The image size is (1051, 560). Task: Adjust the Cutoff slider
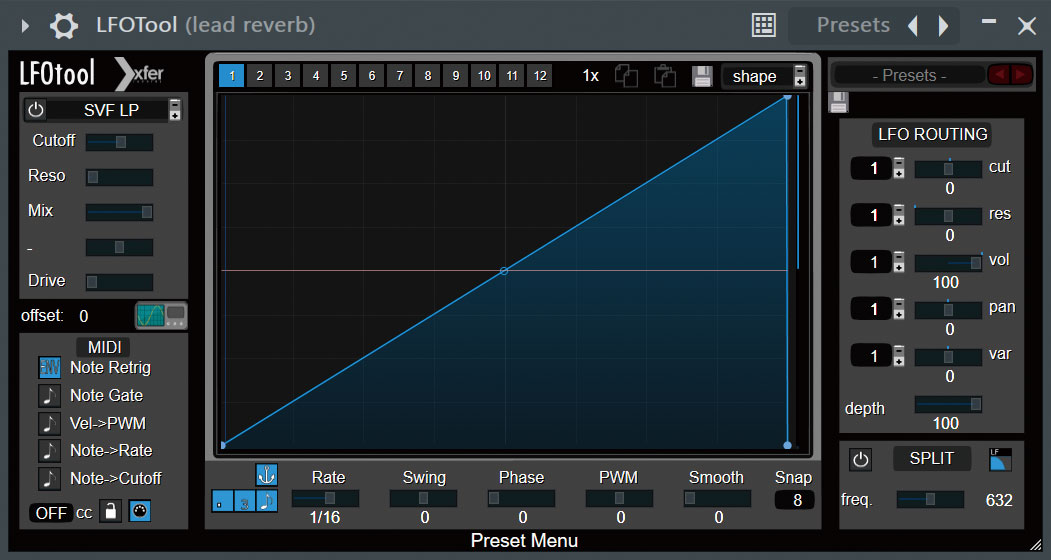pos(119,142)
